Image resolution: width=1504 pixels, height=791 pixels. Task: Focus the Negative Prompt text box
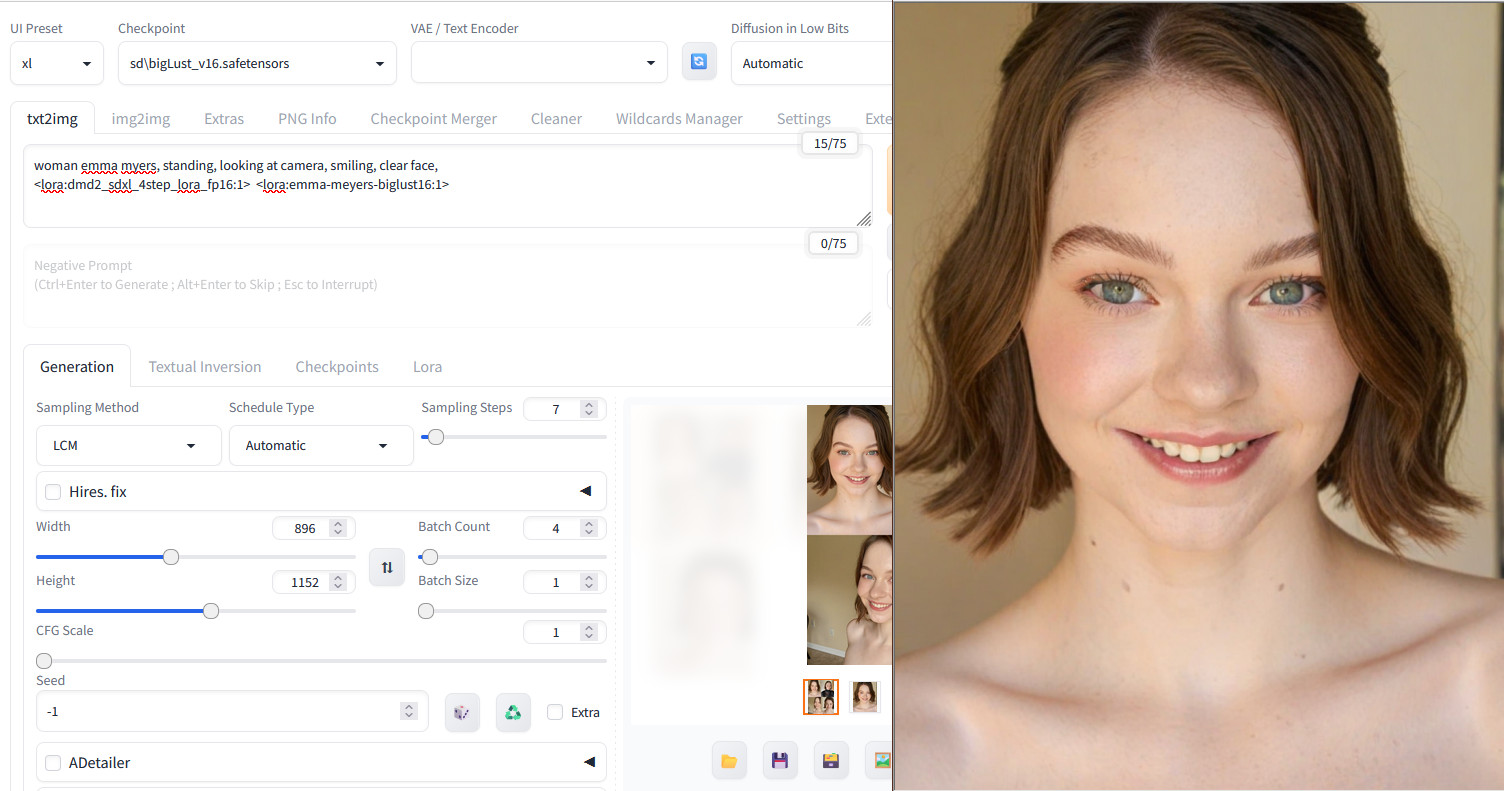click(448, 286)
